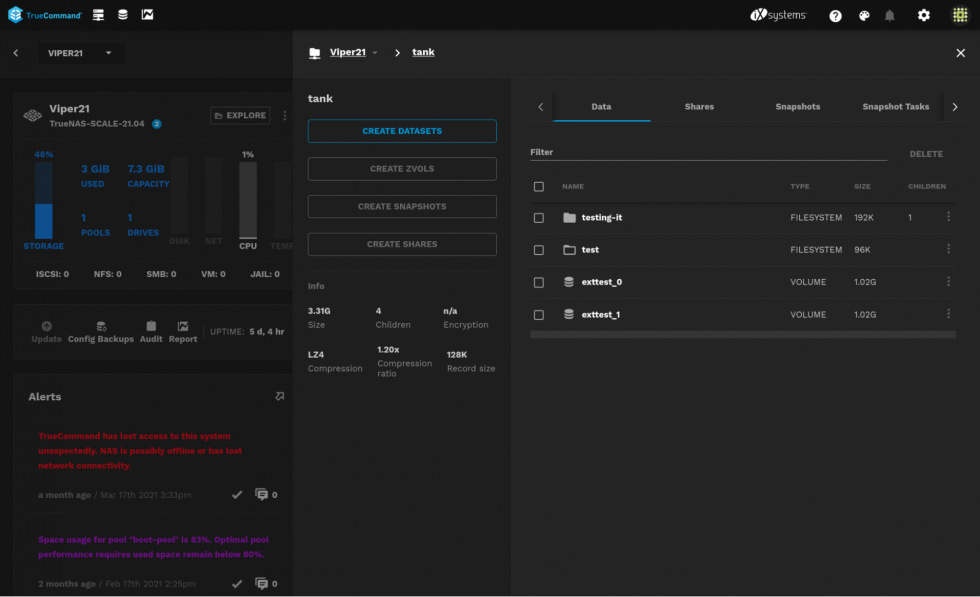Check the testing-it dataset checkbox

pos(539,218)
